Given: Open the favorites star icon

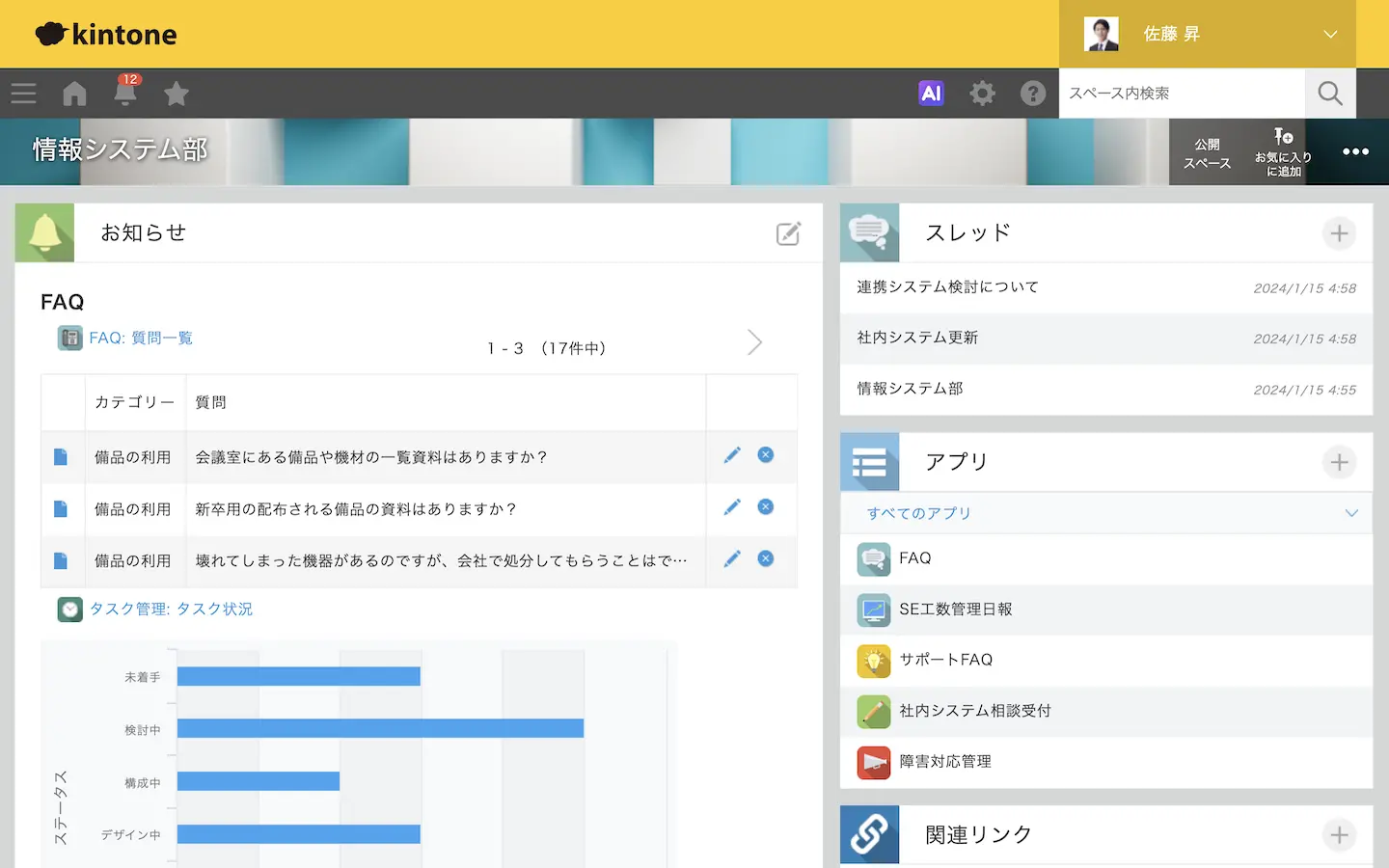Looking at the screenshot, I should [x=177, y=94].
